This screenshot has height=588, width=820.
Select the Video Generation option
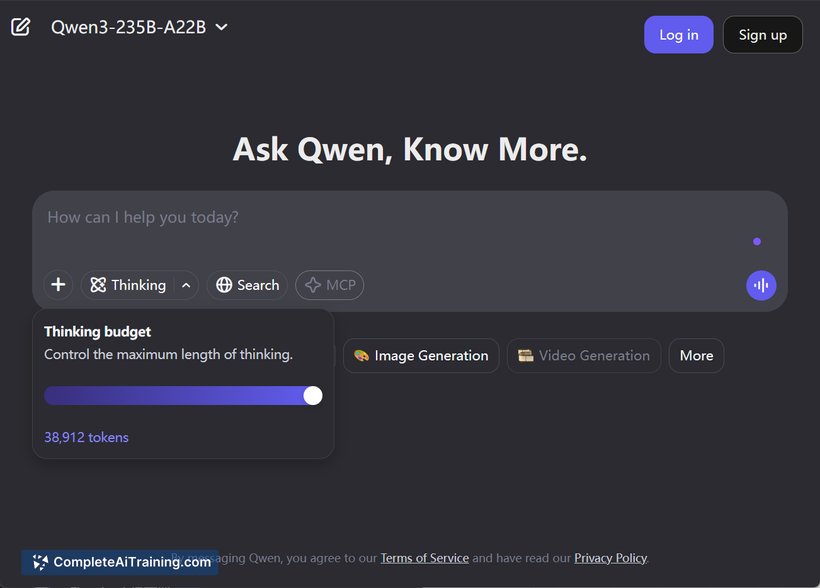584,356
